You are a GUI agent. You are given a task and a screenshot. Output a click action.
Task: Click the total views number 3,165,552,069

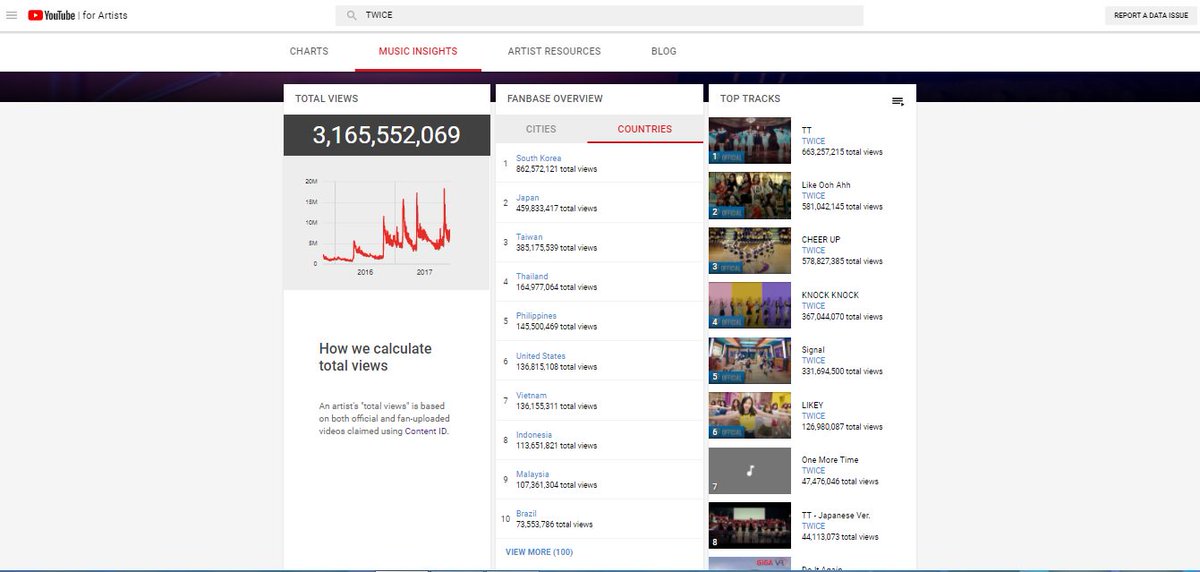(386, 135)
